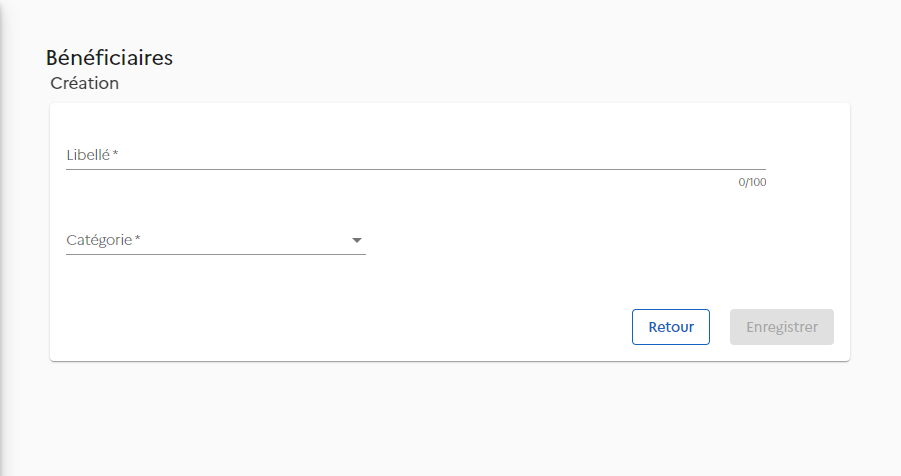Click the Enregistrer button
The height and width of the screenshot is (476, 901).
point(782,327)
